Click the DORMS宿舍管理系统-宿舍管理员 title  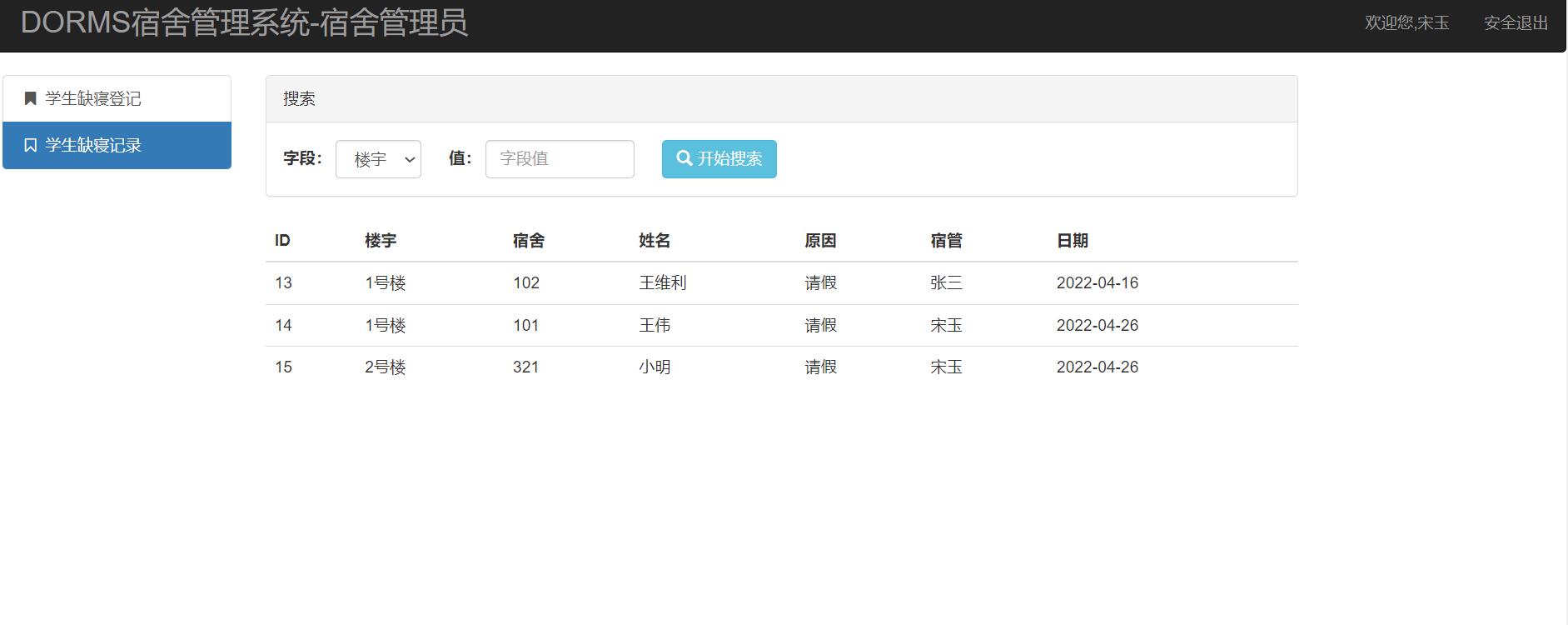click(244, 22)
